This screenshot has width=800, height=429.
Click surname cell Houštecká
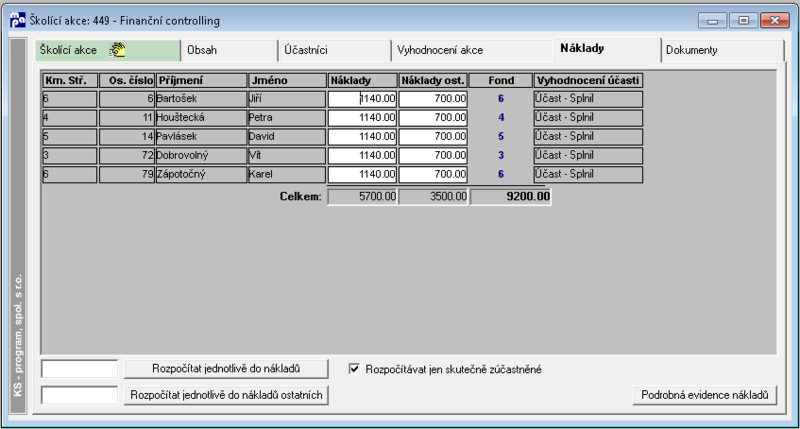(202, 118)
